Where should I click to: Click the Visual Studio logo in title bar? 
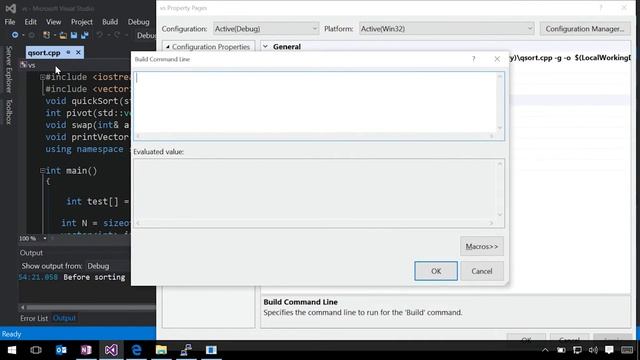tap(11, 8)
